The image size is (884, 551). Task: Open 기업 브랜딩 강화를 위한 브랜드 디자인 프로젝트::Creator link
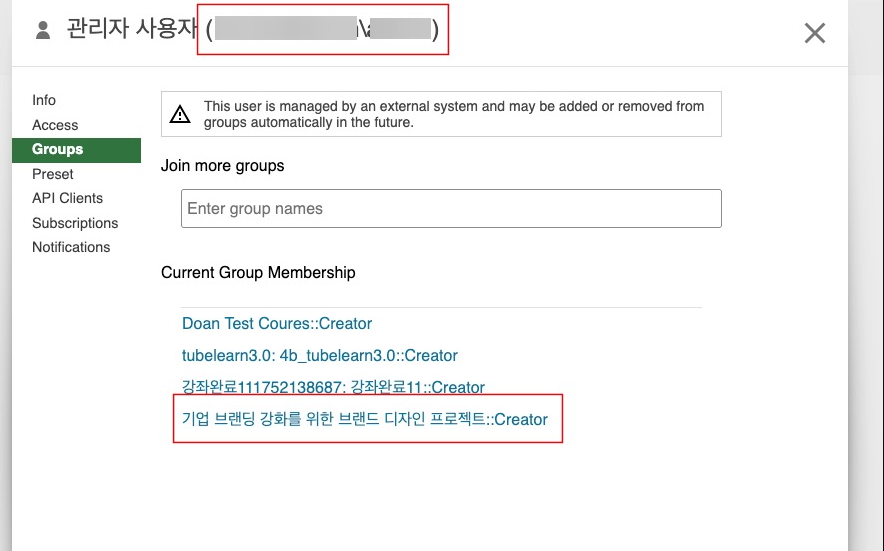point(365,419)
